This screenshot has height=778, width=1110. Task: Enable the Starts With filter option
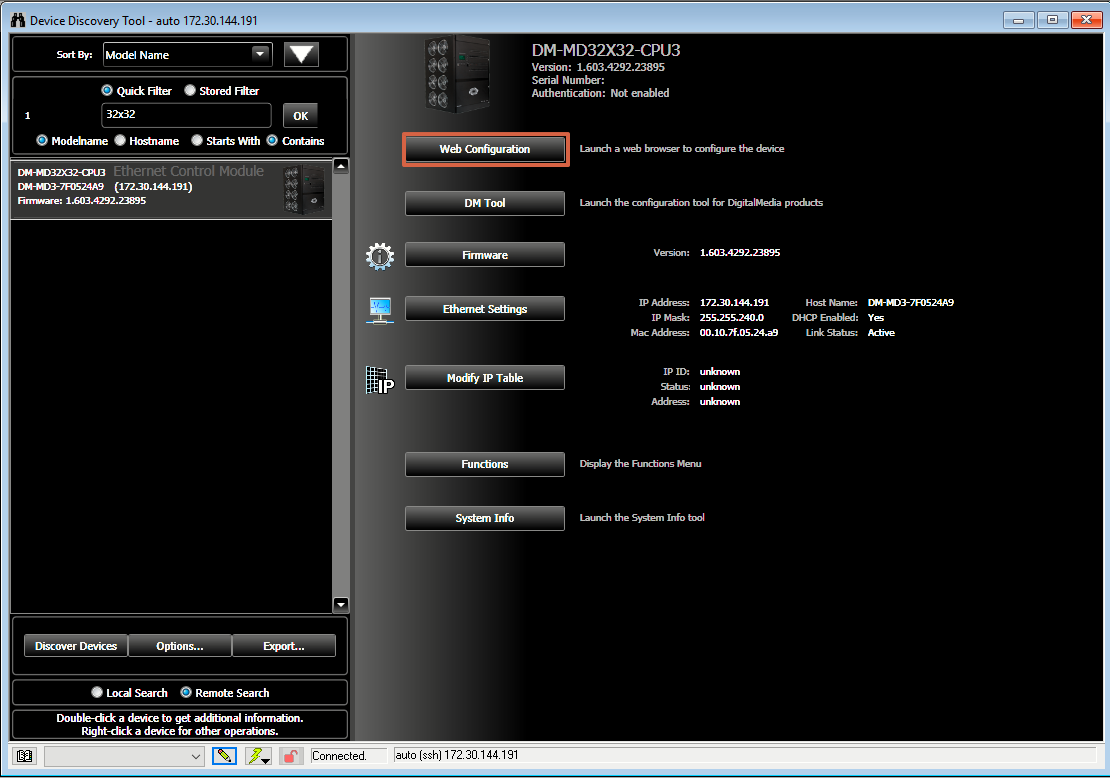click(x=197, y=141)
